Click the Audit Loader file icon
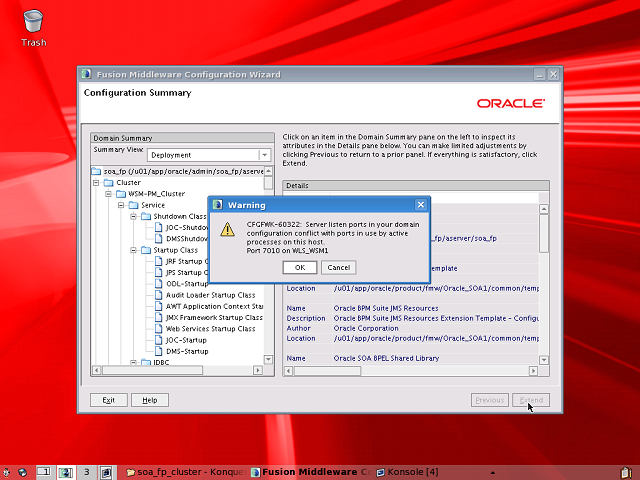The height and width of the screenshot is (480, 640). tap(158, 295)
